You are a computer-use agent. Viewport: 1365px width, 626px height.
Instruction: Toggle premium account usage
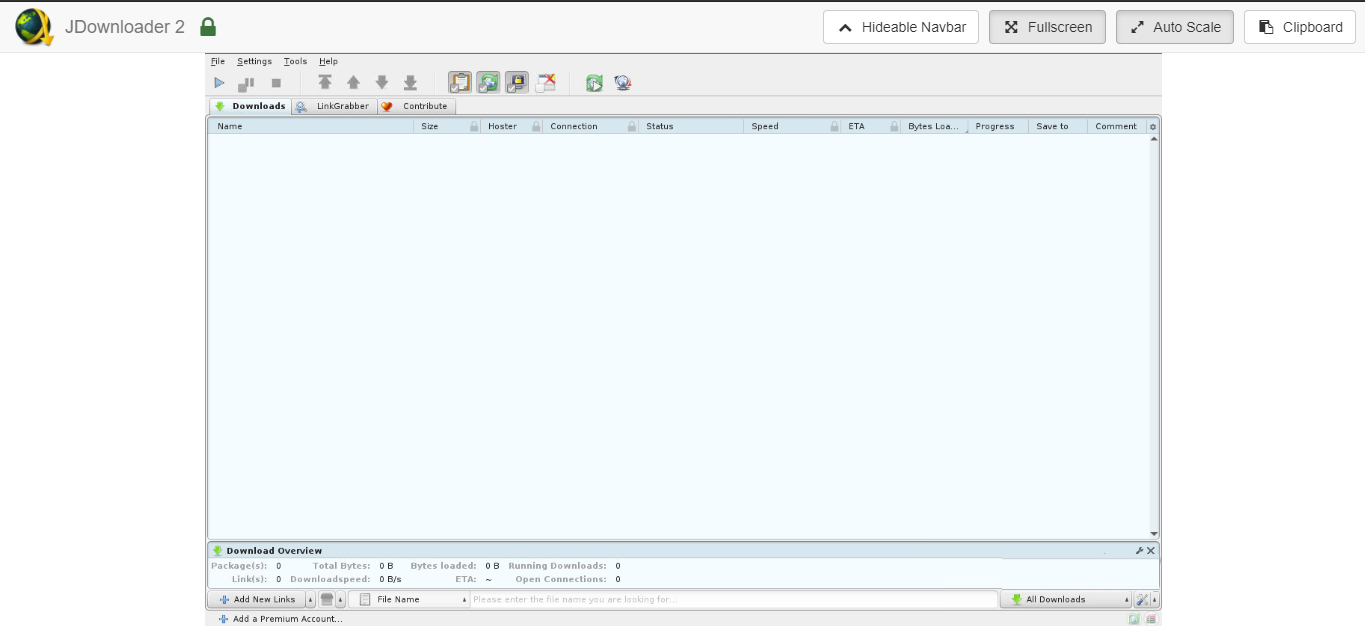(516, 83)
